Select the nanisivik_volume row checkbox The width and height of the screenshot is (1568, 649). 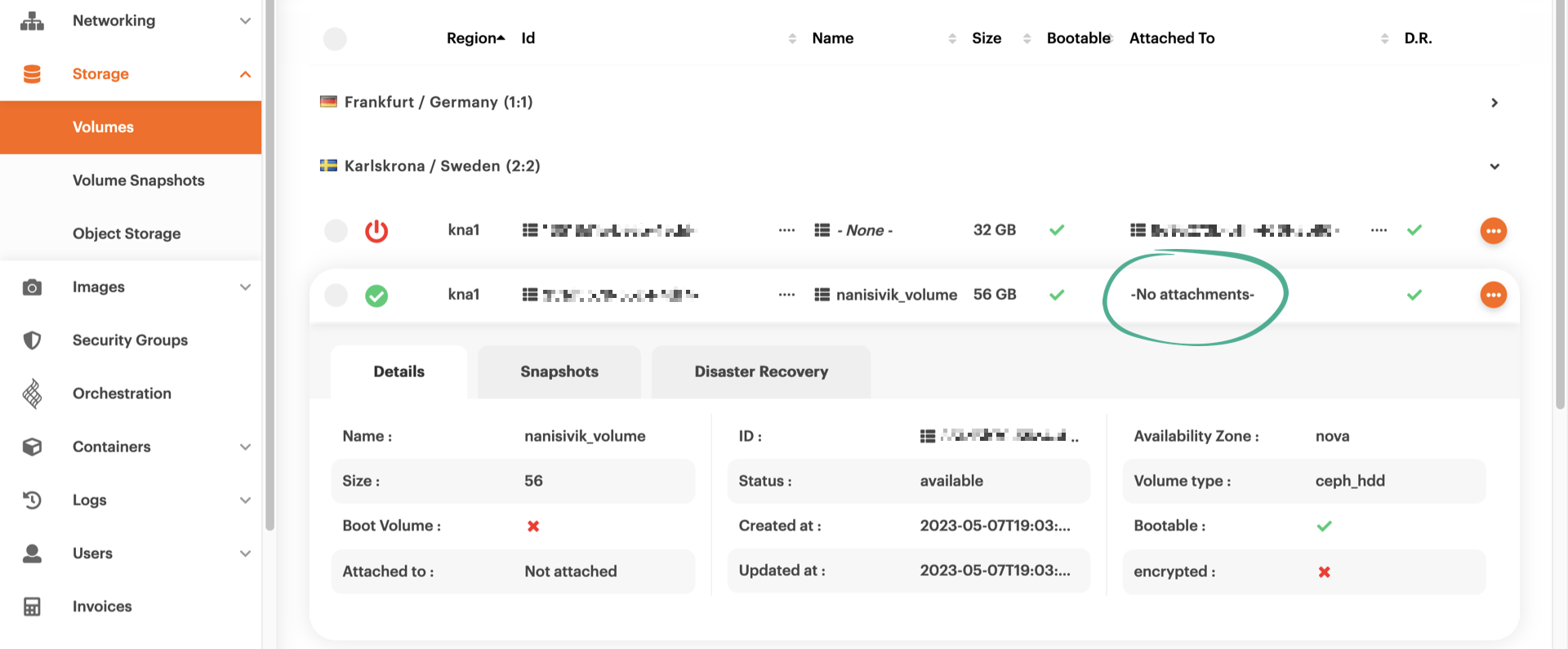coord(336,295)
